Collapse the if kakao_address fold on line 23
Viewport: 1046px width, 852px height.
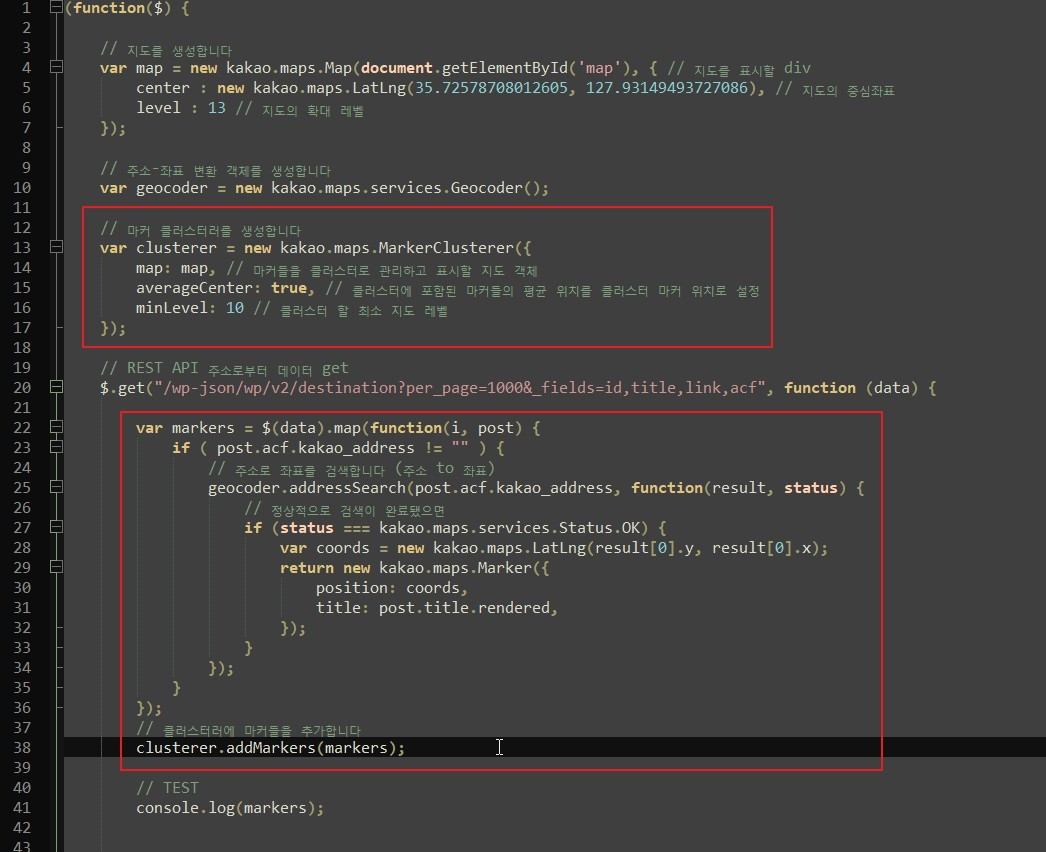click(57, 447)
